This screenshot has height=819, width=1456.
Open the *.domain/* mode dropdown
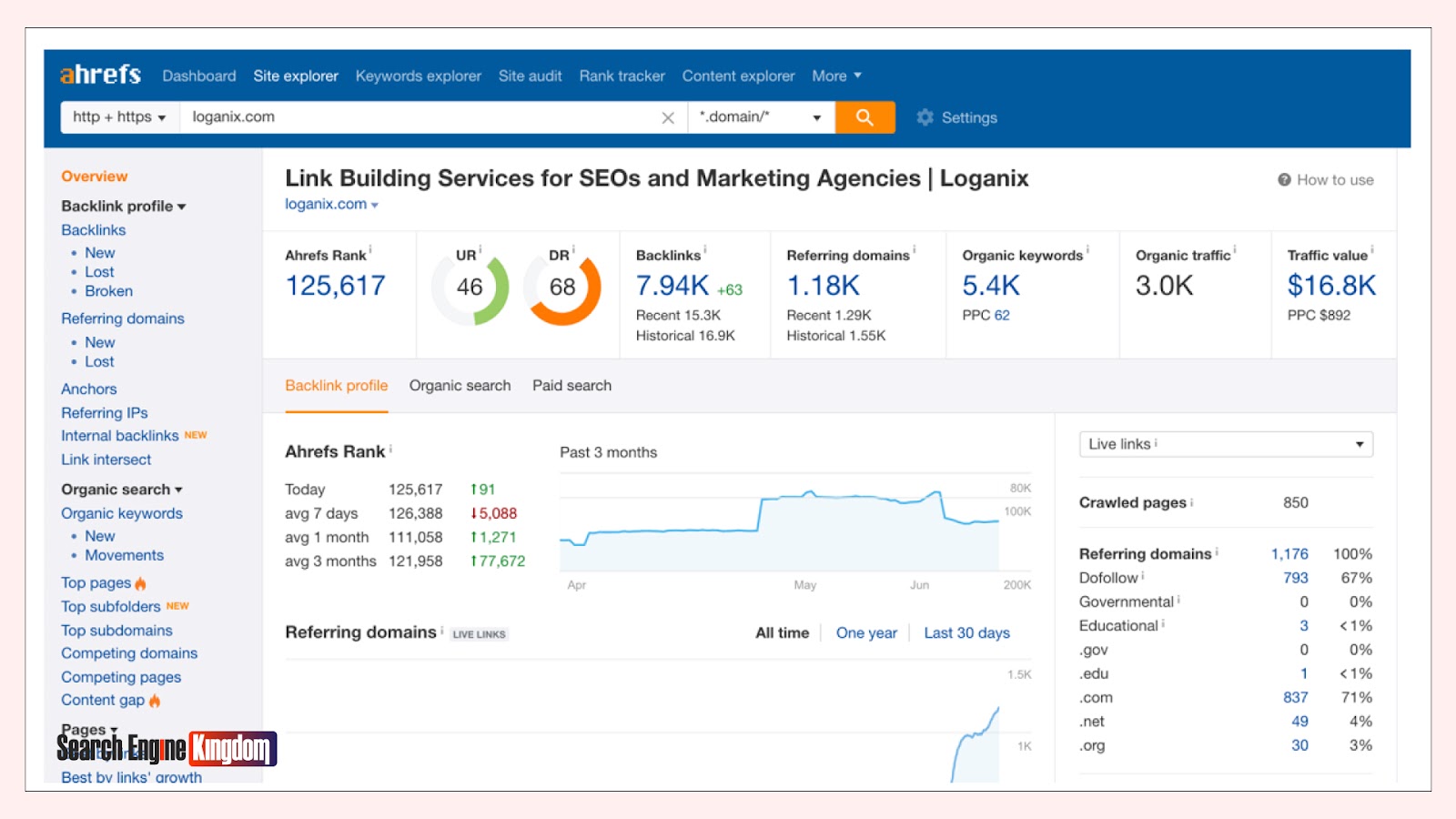762,117
